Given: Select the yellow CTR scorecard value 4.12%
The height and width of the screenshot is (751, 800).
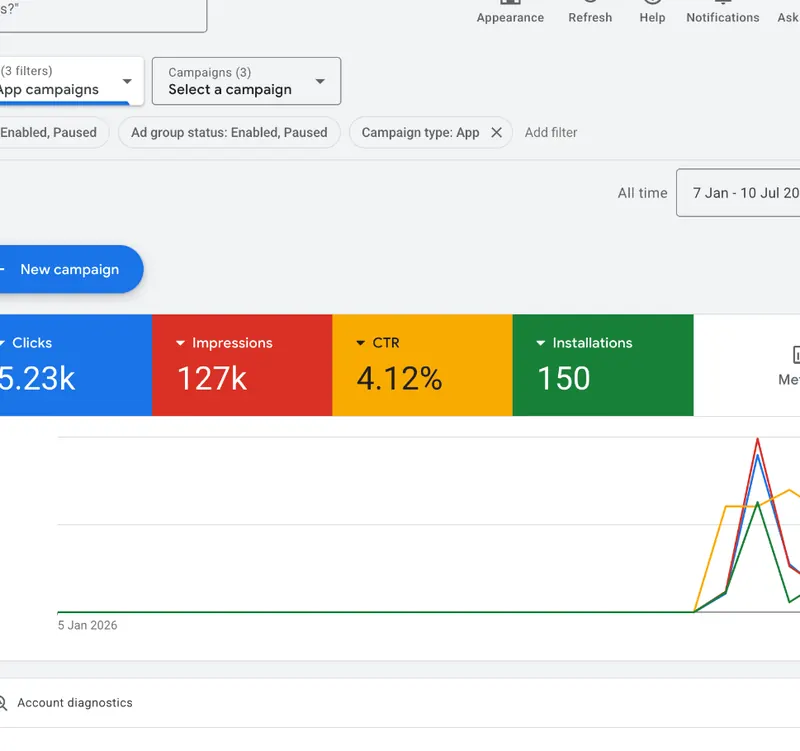Looking at the screenshot, I should point(399,379).
